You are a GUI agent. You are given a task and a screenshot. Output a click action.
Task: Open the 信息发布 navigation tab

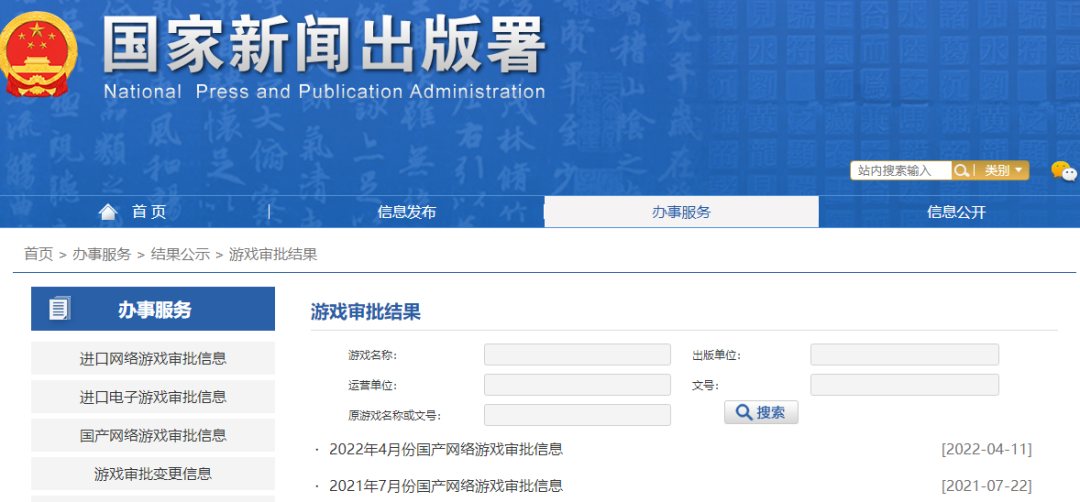pos(406,212)
